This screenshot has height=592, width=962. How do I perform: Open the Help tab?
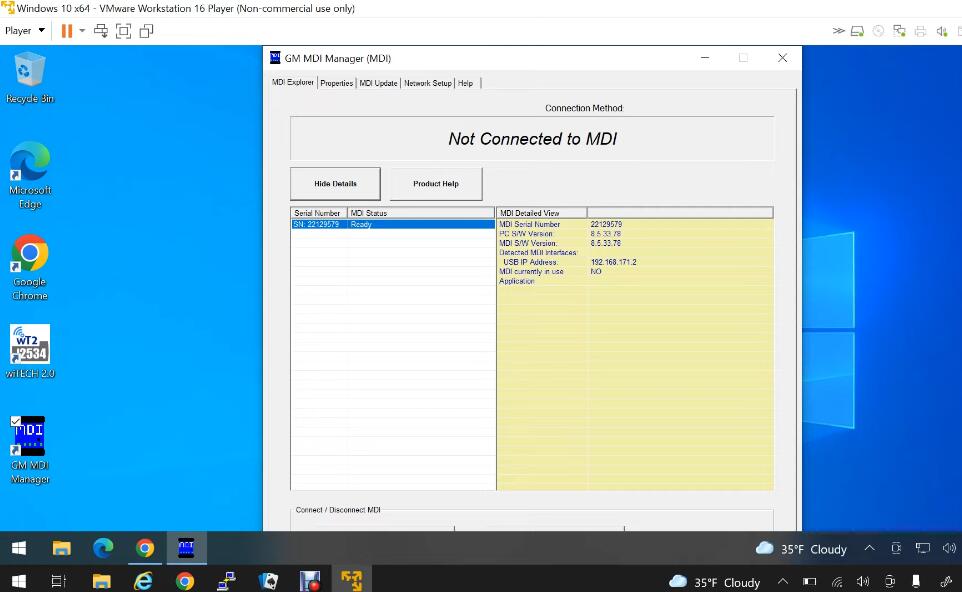click(465, 83)
